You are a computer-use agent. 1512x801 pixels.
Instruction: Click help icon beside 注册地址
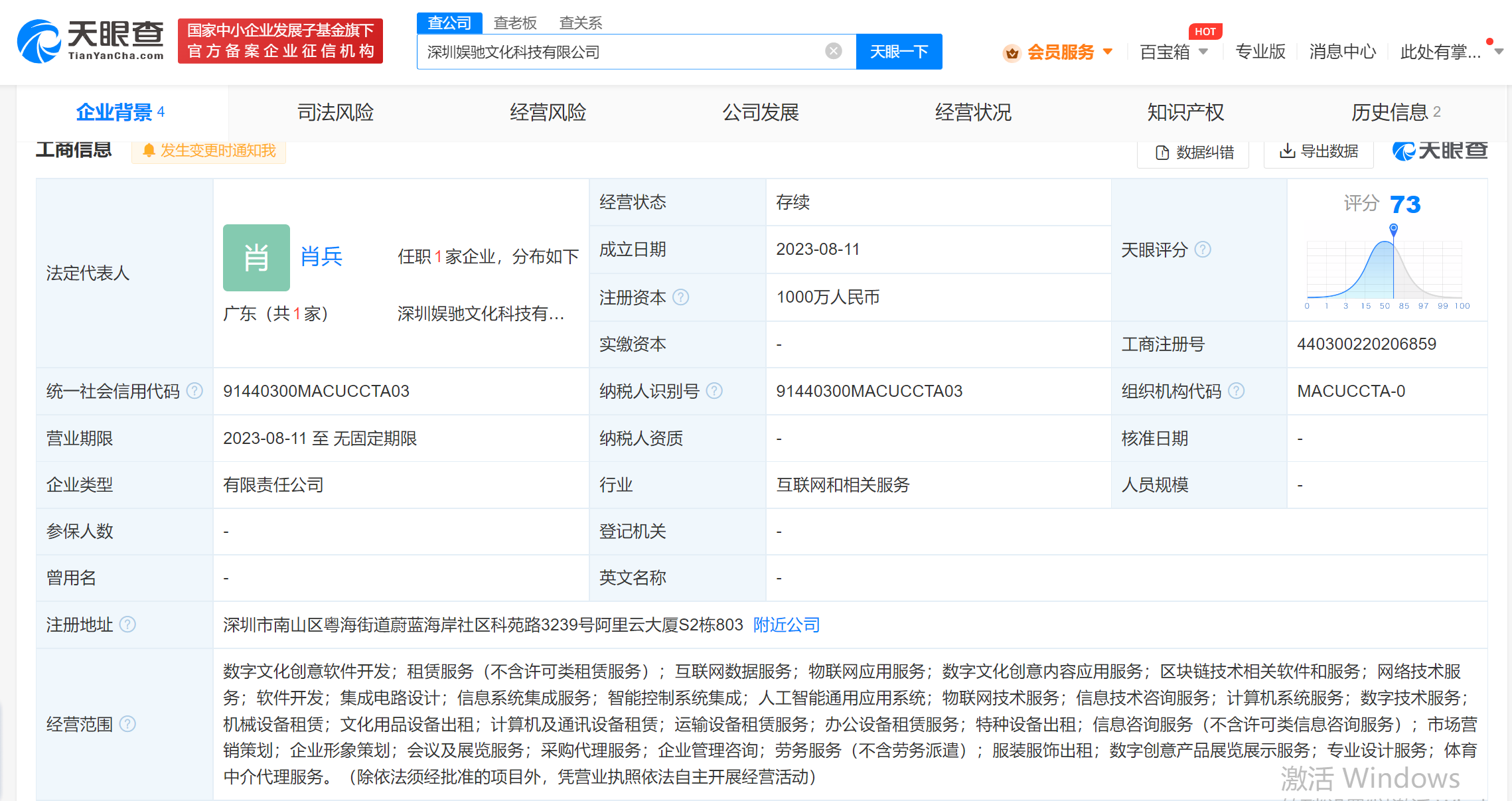[127, 624]
